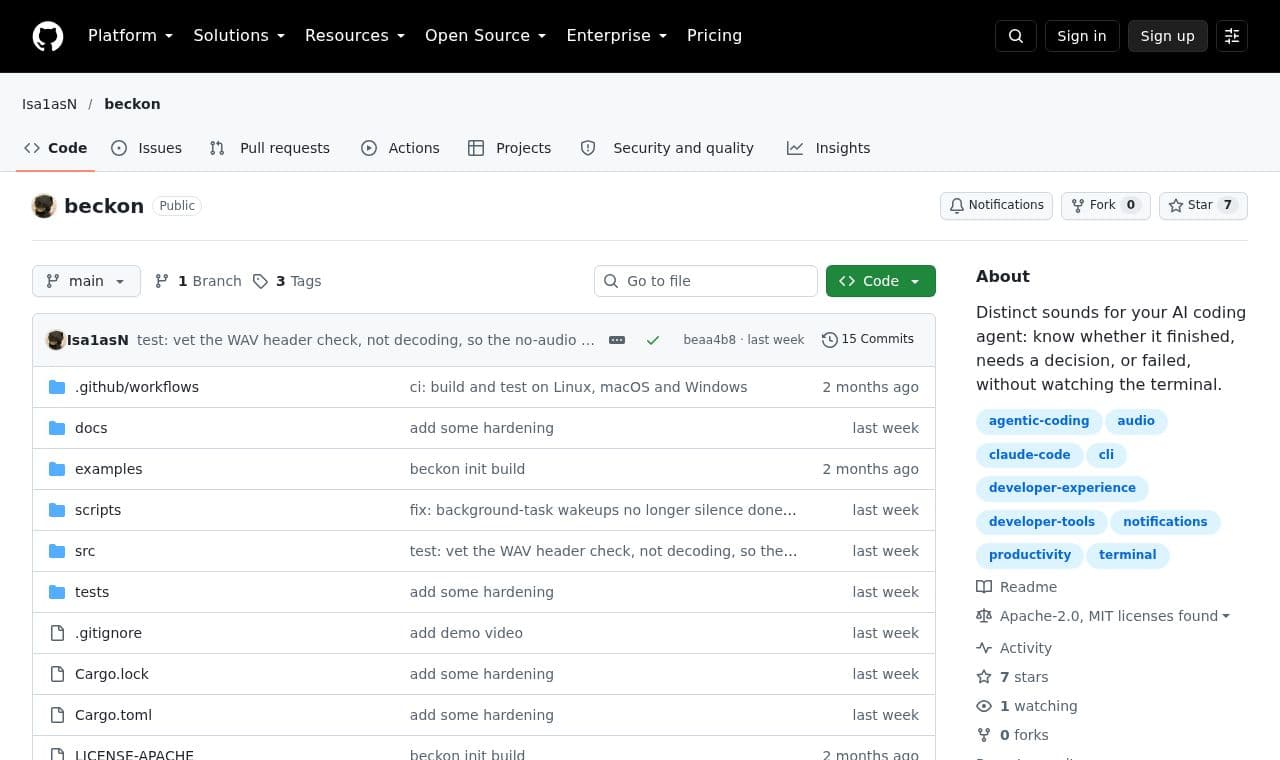The image size is (1280, 760).
Task: Switch to the Insights tab
Action: (x=829, y=148)
